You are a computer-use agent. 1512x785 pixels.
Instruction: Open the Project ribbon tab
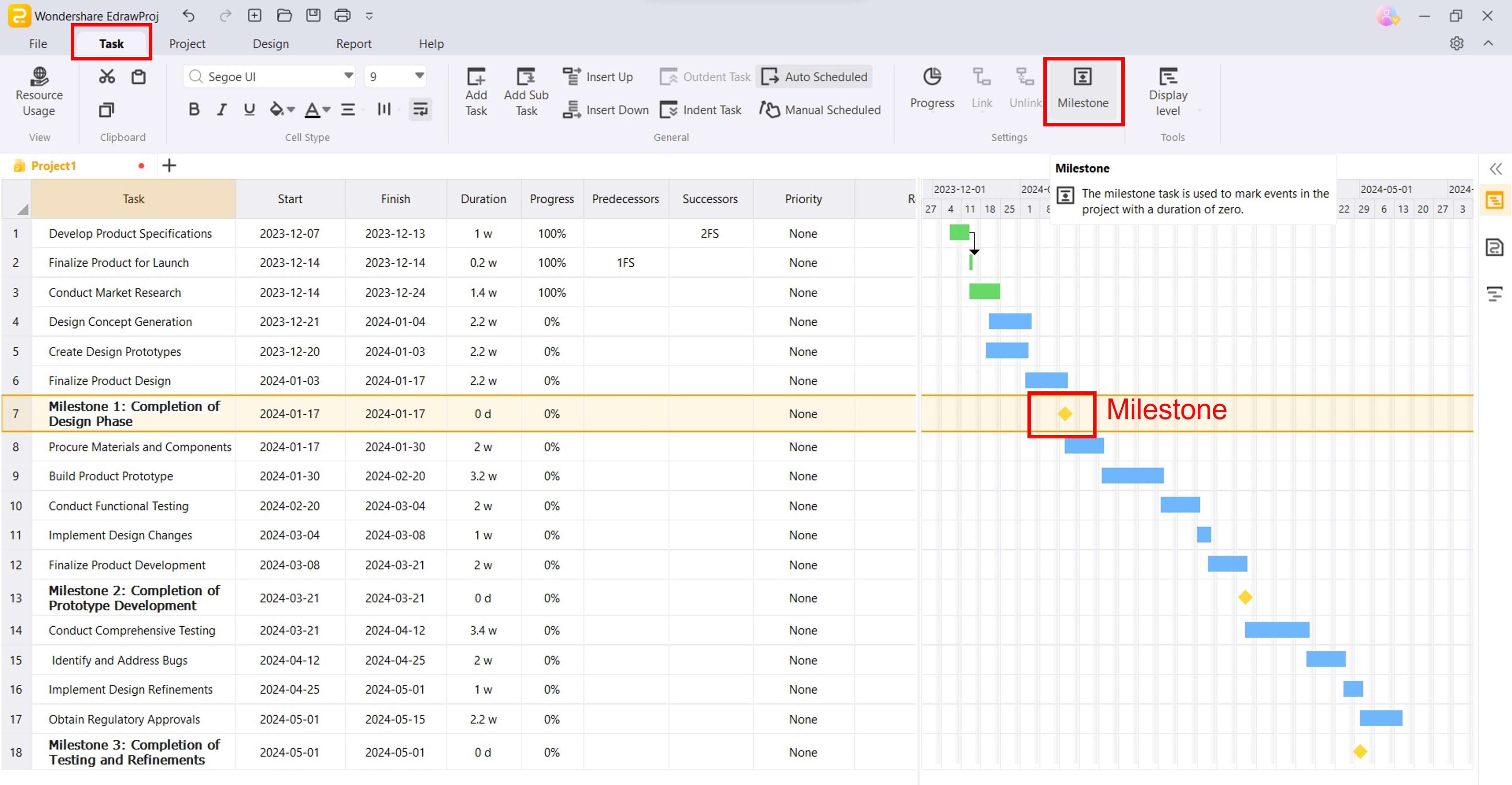coord(187,43)
